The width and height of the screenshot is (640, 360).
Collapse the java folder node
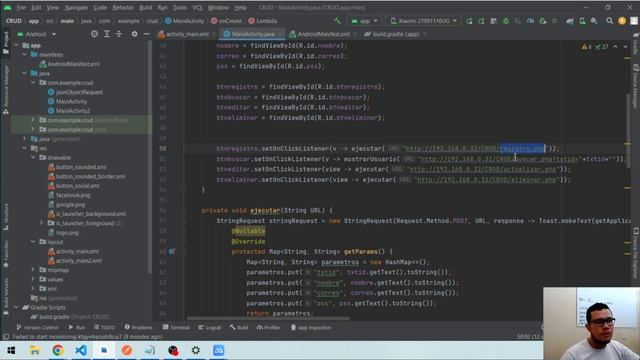click(25, 73)
